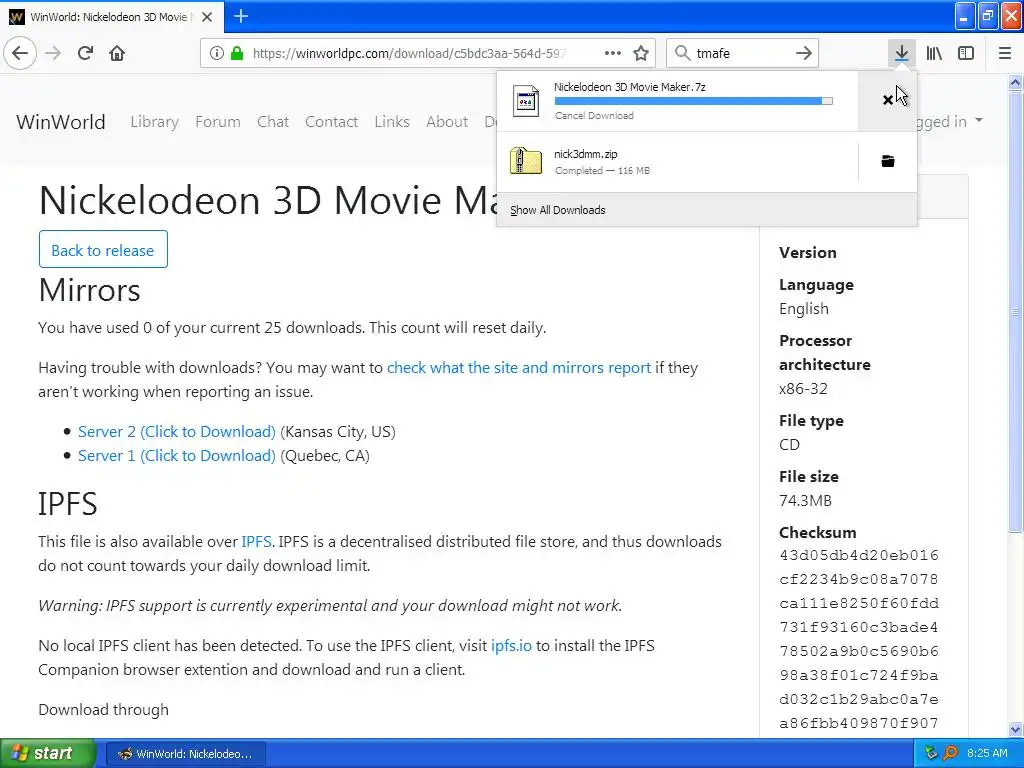Follow the IPFS link

click(x=256, y=541)
